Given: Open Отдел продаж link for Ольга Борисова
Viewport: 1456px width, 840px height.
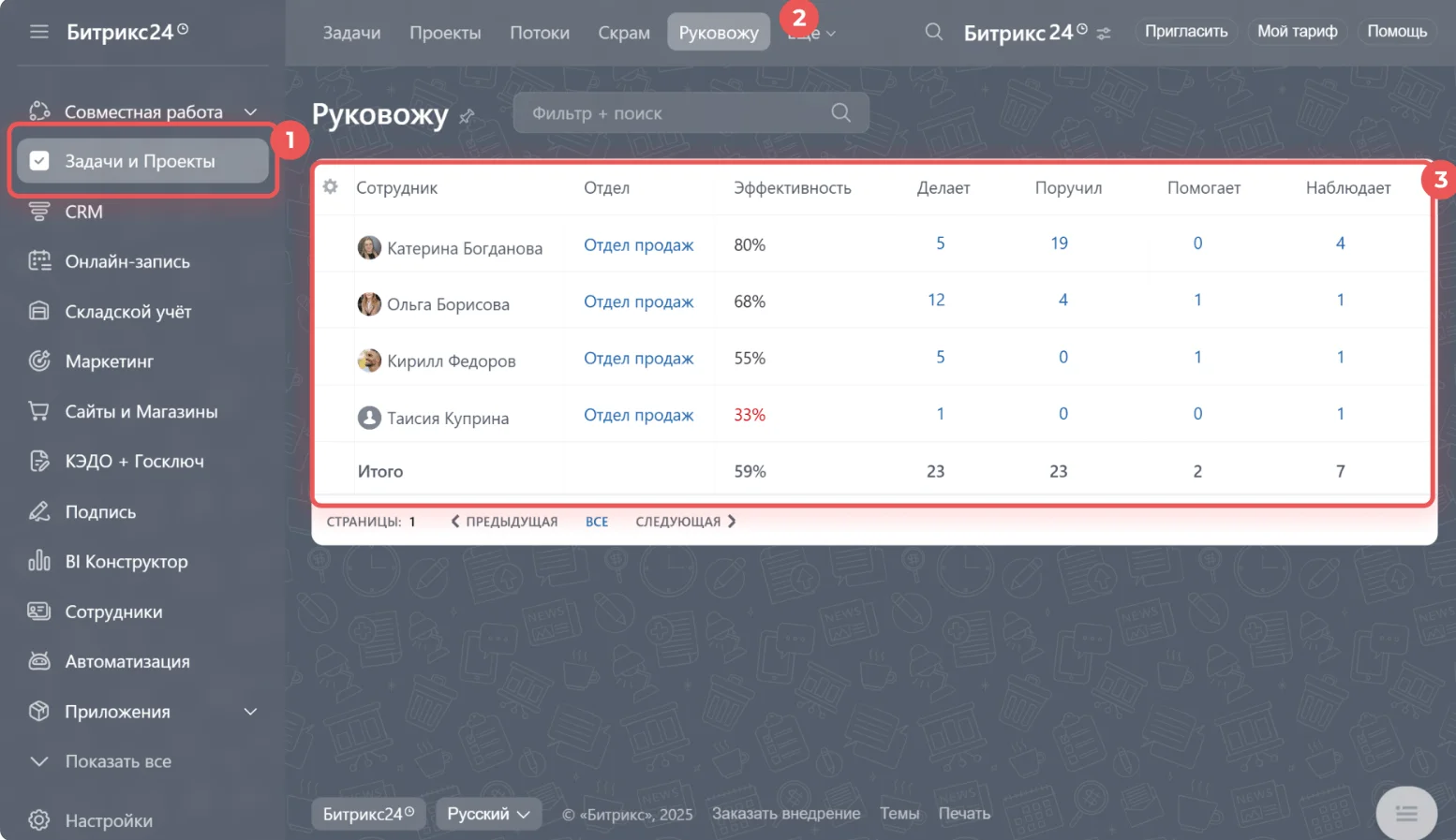Looking at the screenshot, I should point(638,302).
